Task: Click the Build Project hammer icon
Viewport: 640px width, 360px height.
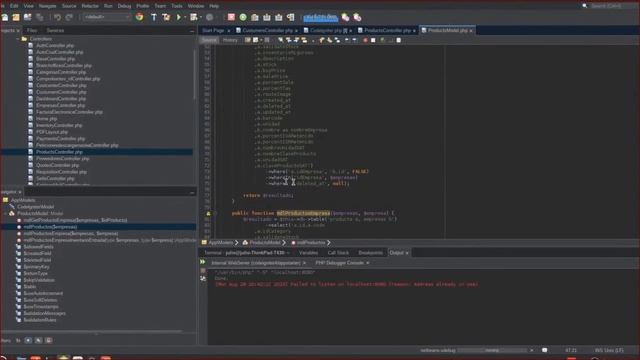Action: click(x=154, y=17)
